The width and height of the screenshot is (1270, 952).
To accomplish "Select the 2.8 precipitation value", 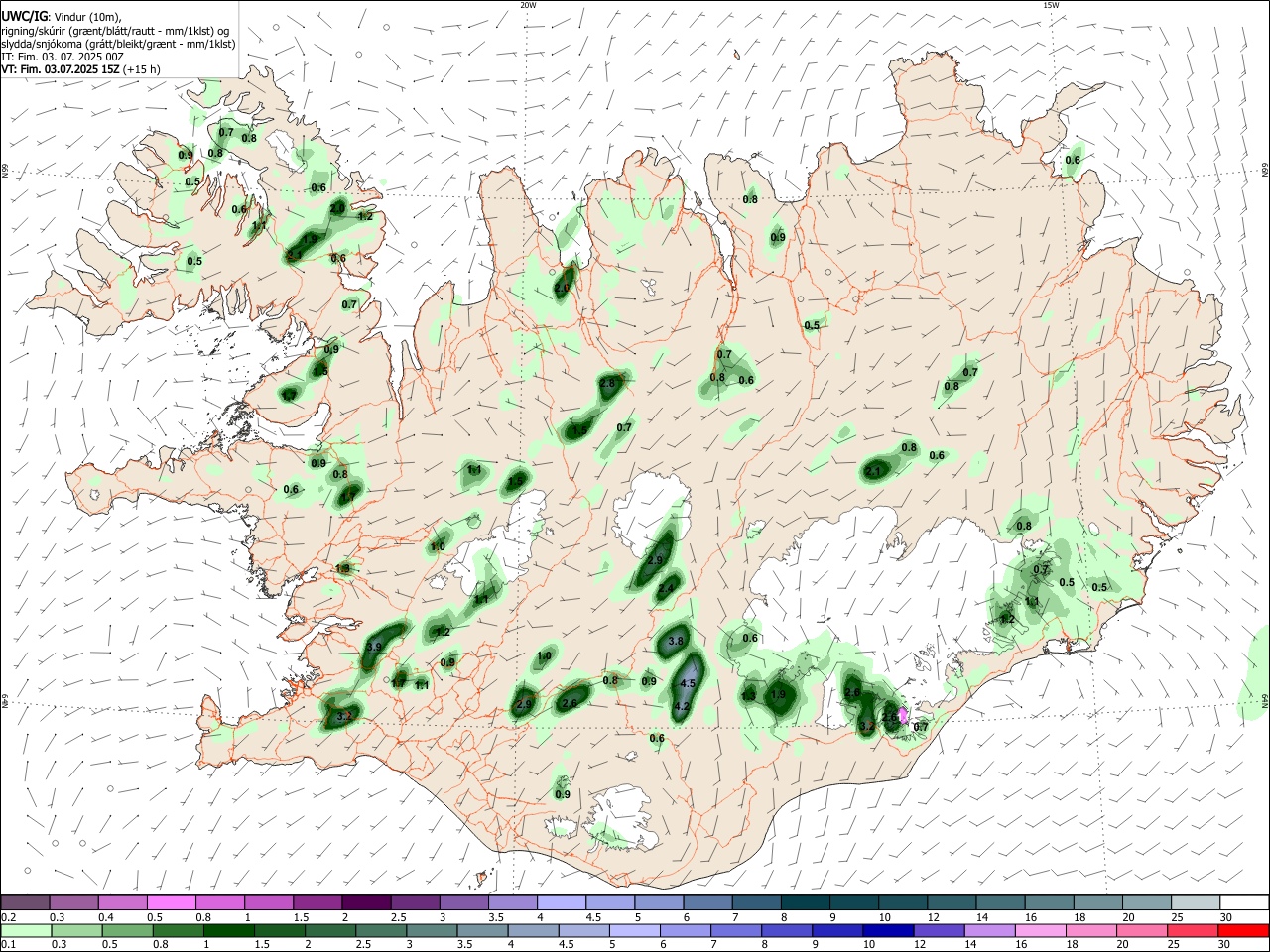I will pyautogui.click(x=607, y=383).
